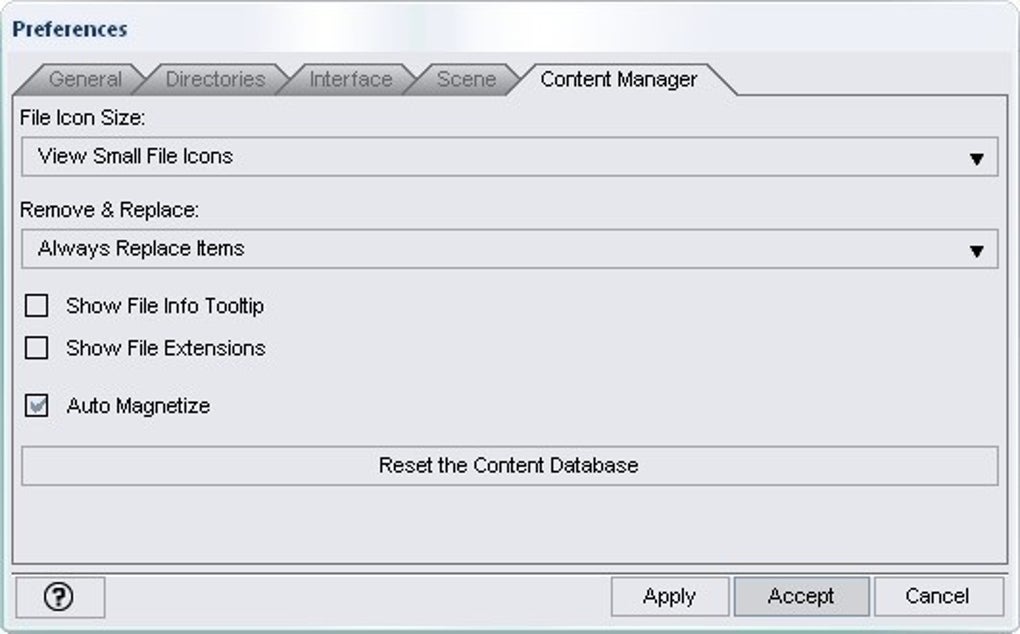The height and width of the screenshot is (634, 1020).
Task: Click the File Icon Size dropdown arrow
Action: coord(977,158)
